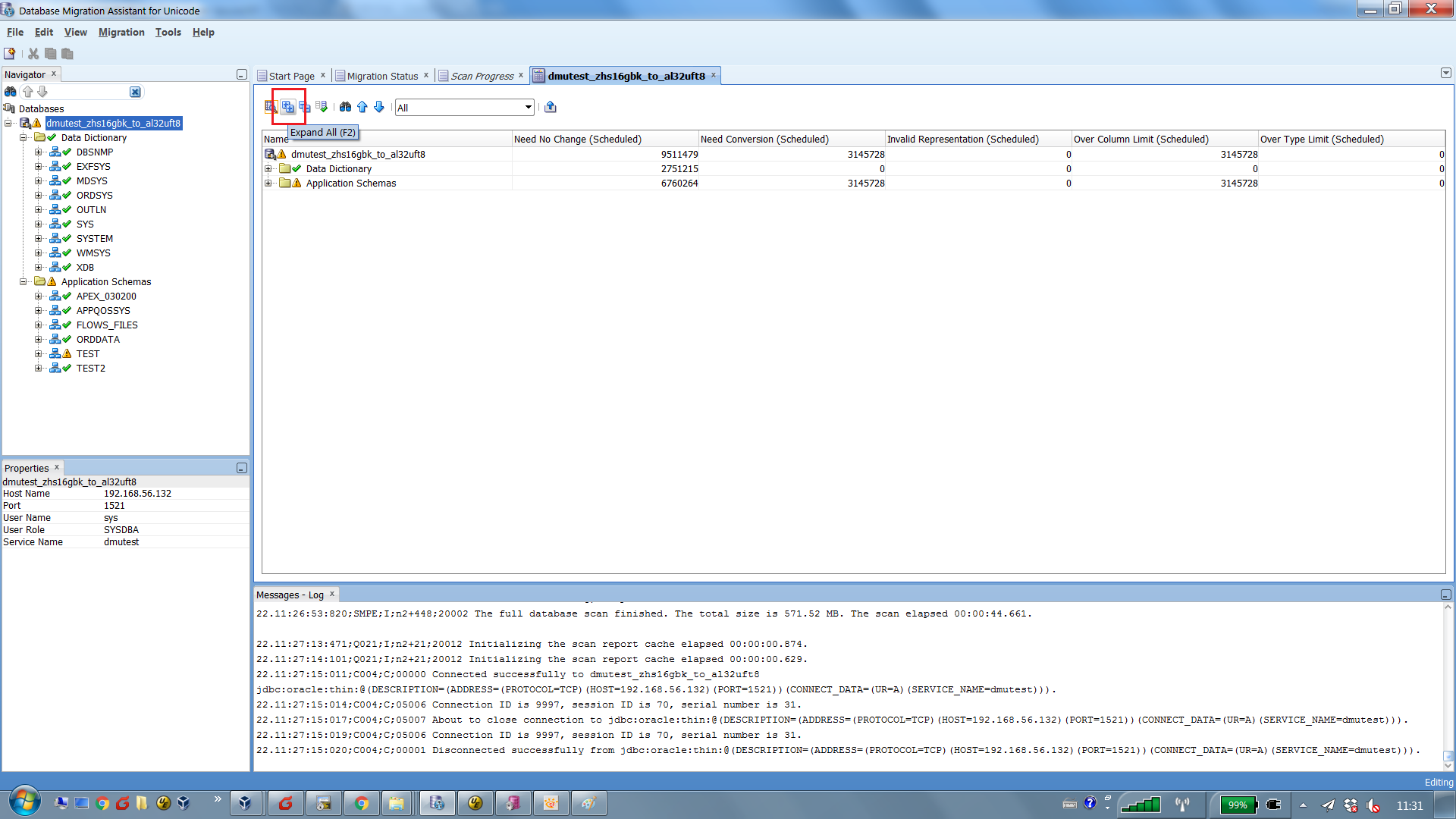Click the Windows Start button

coord(24,802)
